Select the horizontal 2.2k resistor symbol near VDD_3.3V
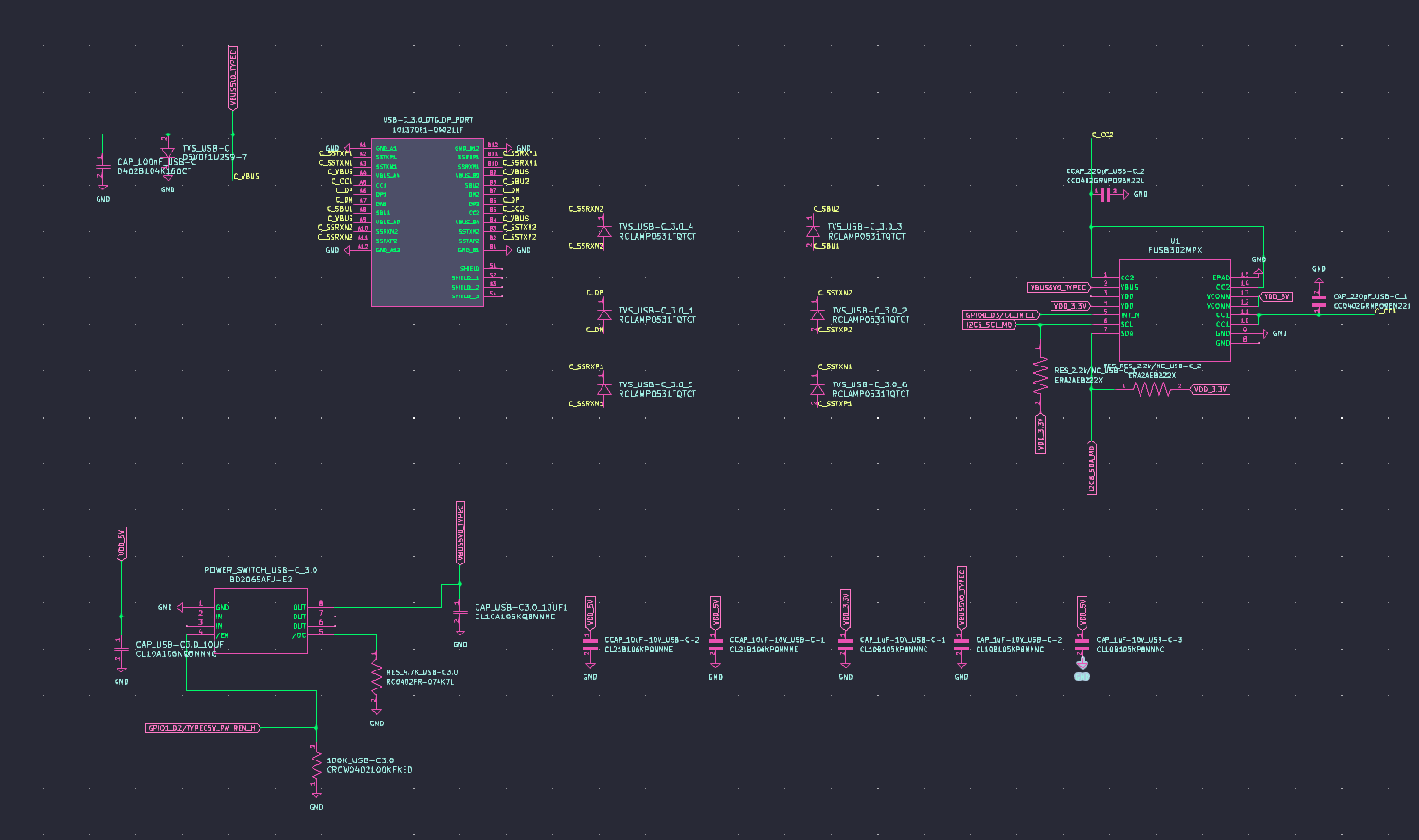The height and width of the screenshot is (840, 1419). tap(1152, 389)
